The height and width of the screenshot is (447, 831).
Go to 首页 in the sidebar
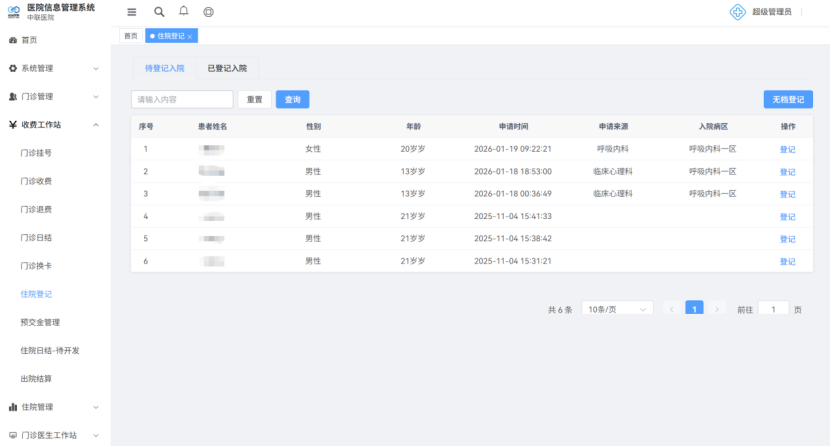point(29,40)
